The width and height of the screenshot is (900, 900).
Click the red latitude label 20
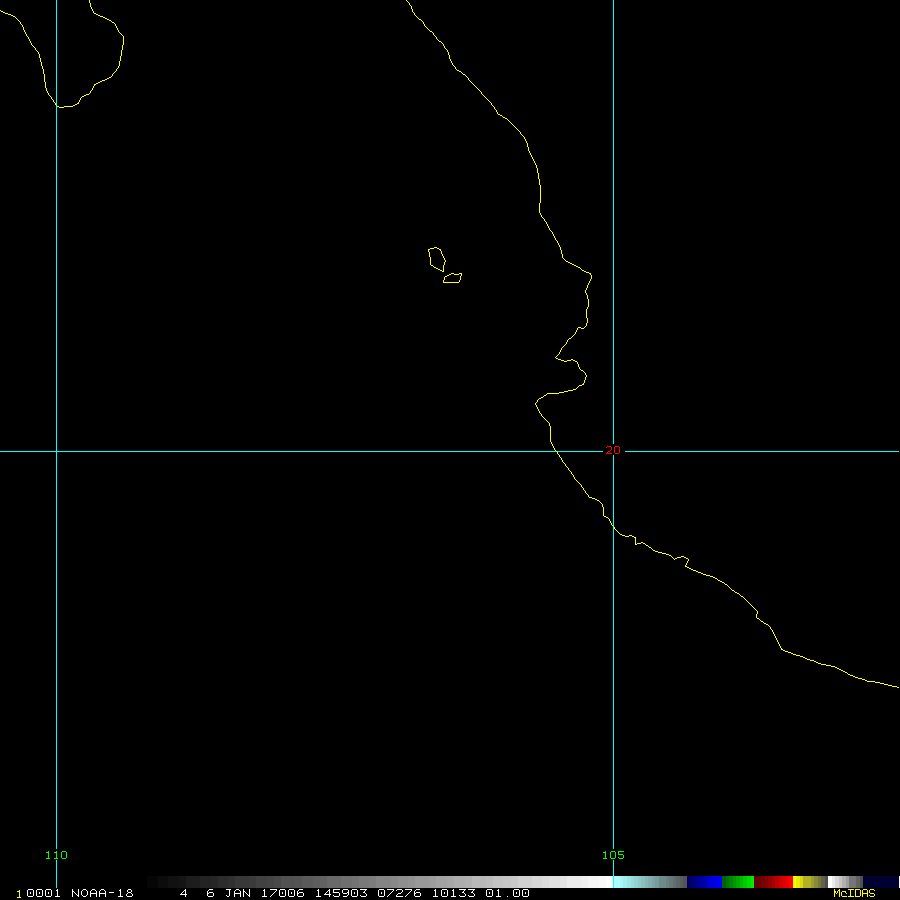(x=613, y=451)
